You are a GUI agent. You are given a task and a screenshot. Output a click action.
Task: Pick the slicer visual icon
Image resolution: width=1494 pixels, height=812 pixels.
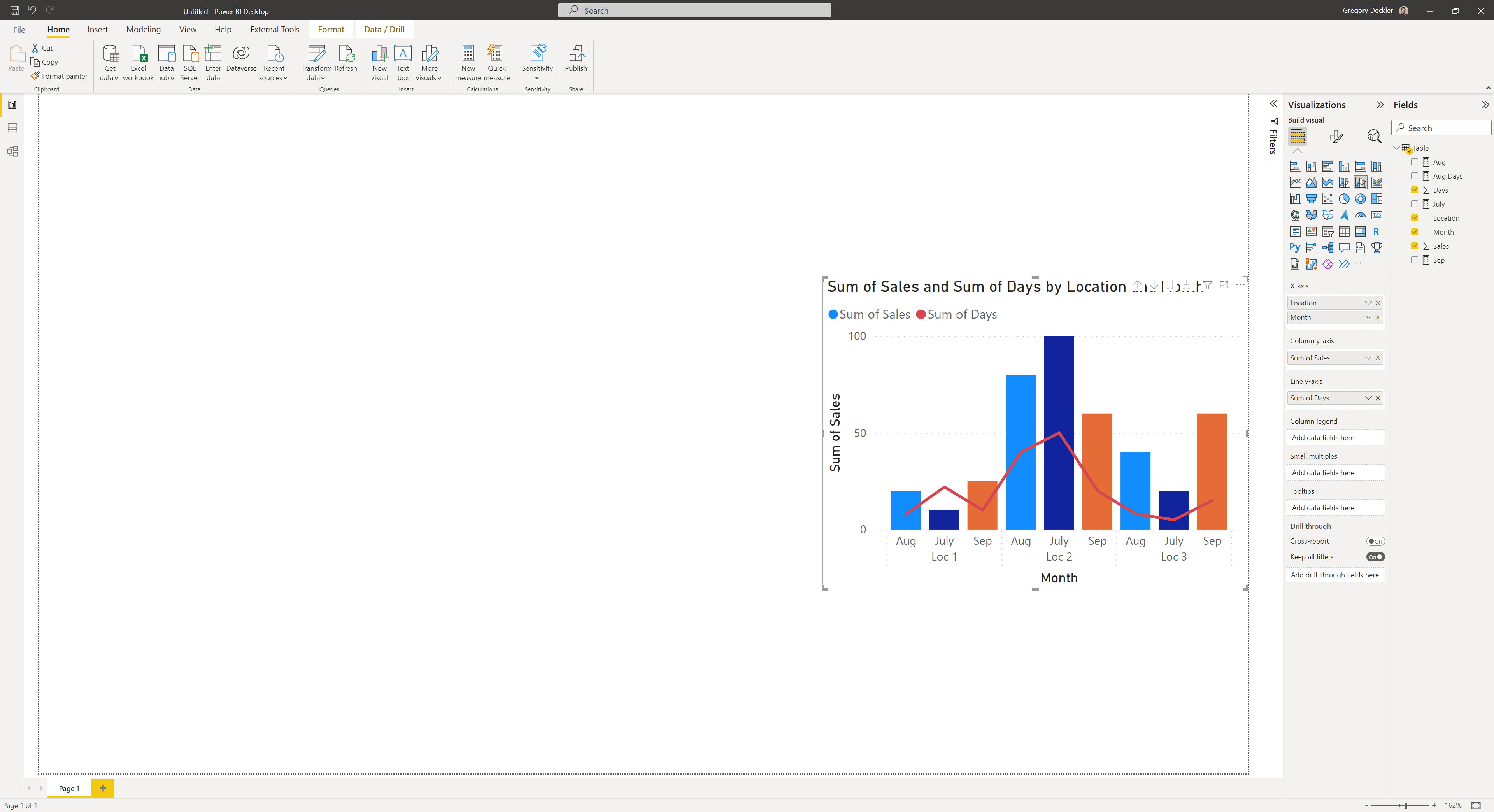[x=1327, y=231]
